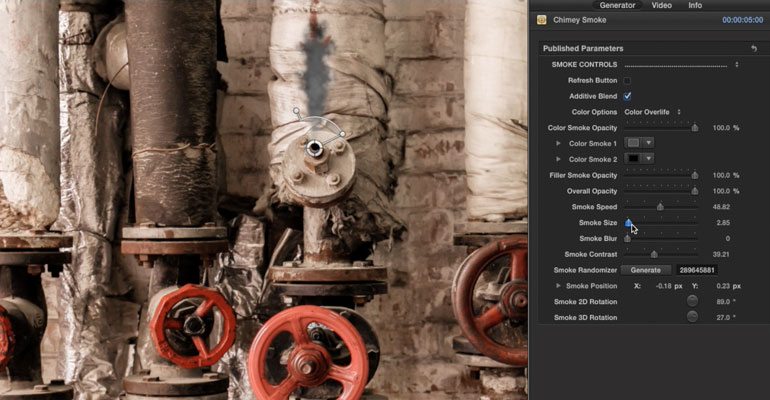The width and height of the screenshot is (770, 400).
Task: Open Color Smoke 1 swatch dropdown arrow
Action: [x=648, y=143]
